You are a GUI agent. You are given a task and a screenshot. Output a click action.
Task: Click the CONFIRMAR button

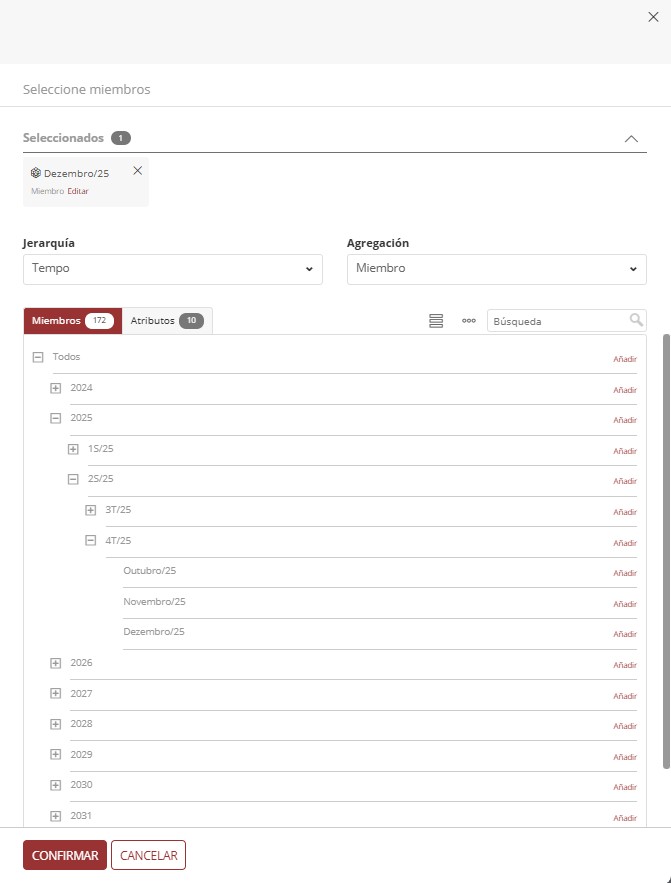pos(65,855)
